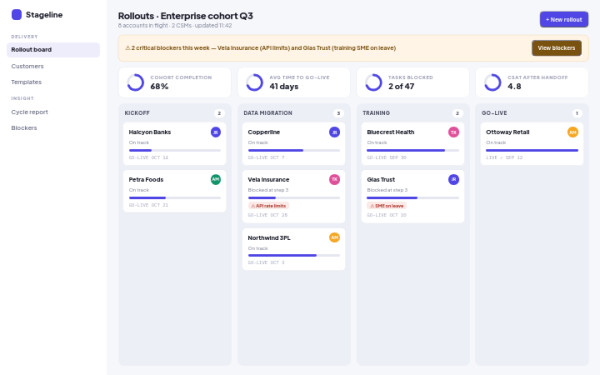600x375 pixels.
Task: Click the Stageline logo icon
Action: point(16,15)
